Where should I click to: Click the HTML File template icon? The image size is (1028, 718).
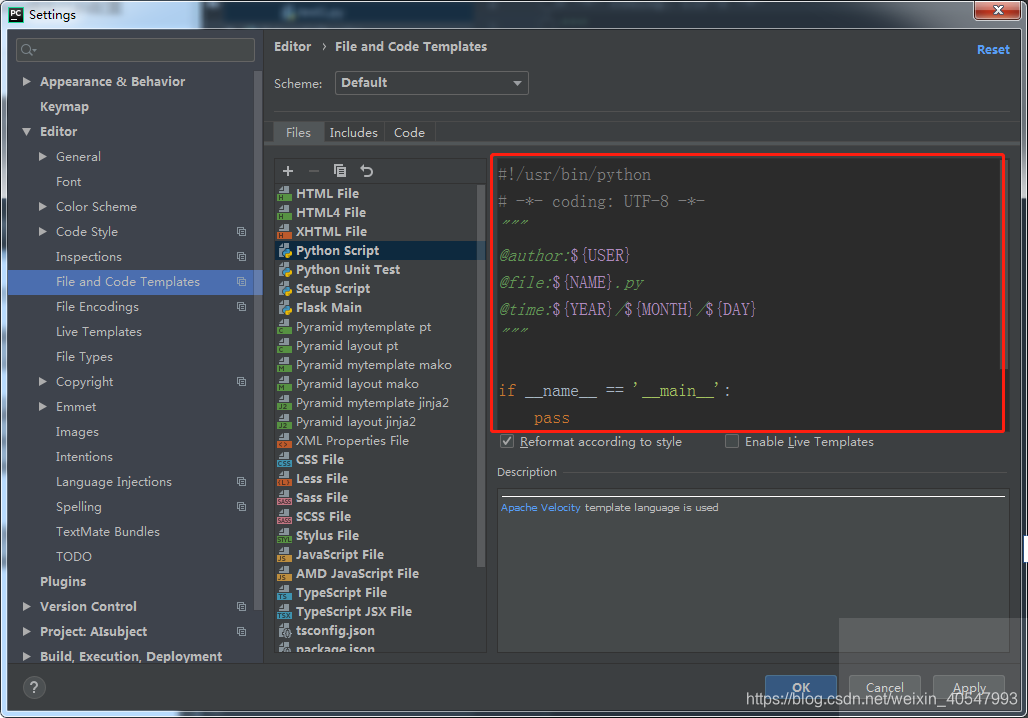285,193
